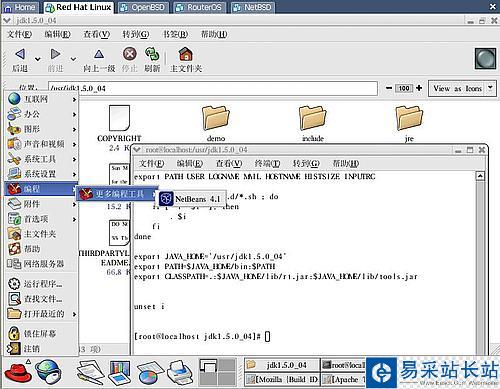Viewport: 500px width, 389px height.
Task: Open Home Folder (主文件夹) from the main menu
Action: pyautogui.click(x=42, y=234)
